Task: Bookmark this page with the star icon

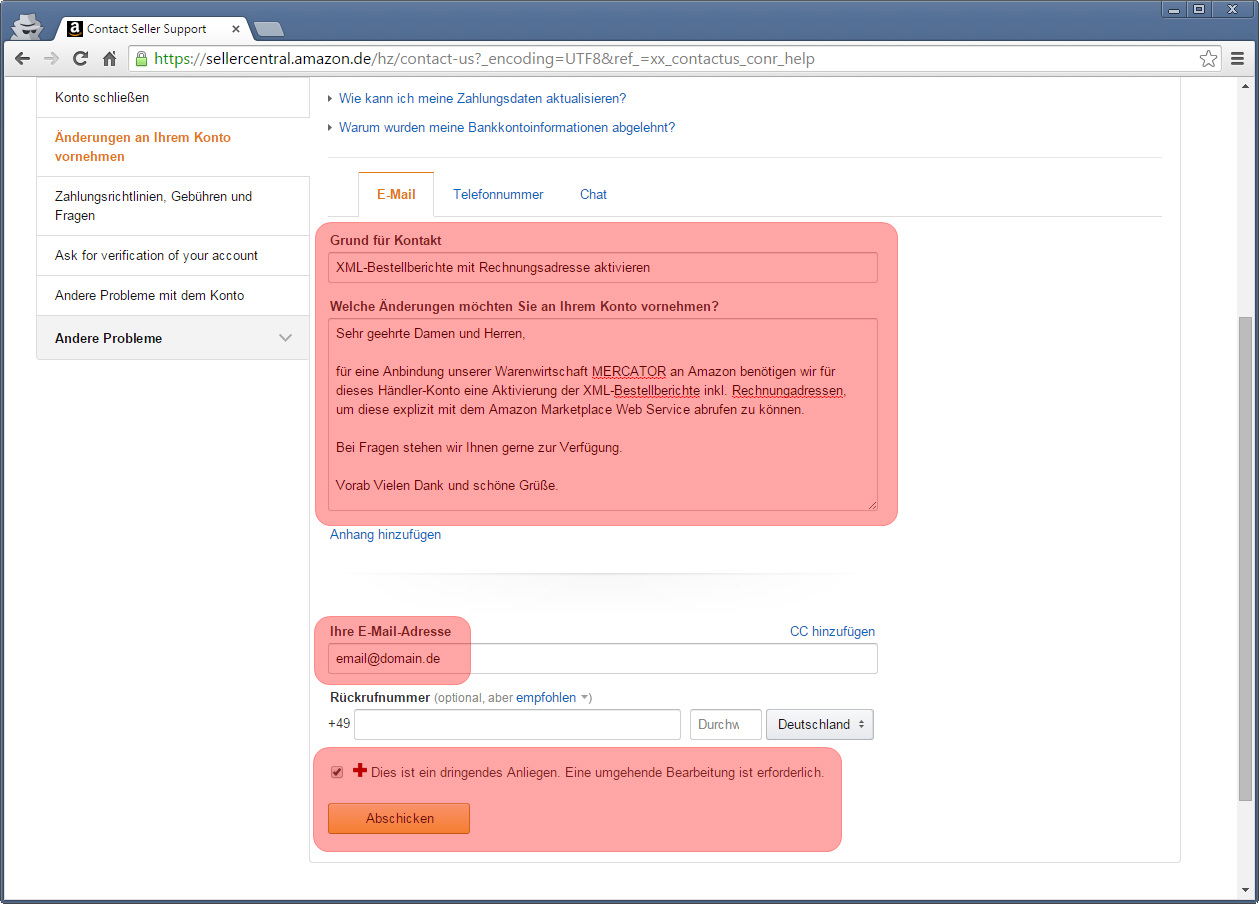Action: pos(1208,59)
